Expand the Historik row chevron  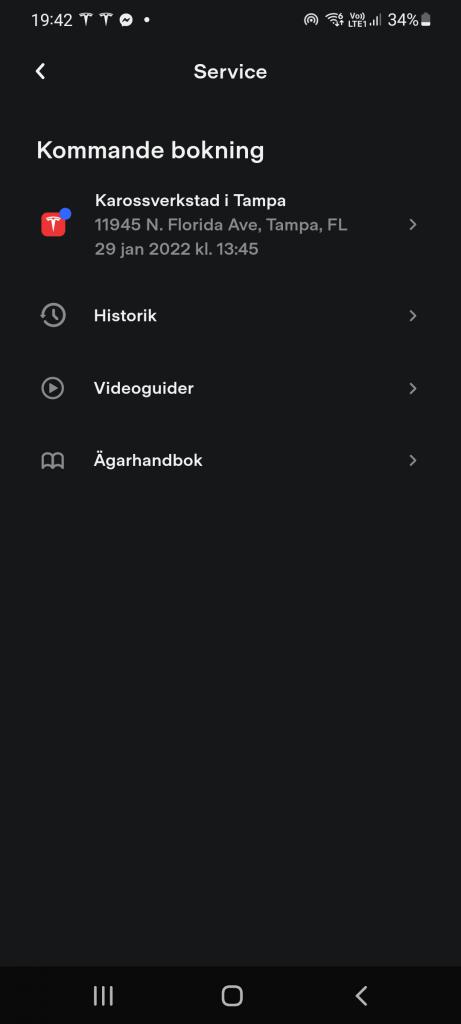pos(412,316)
